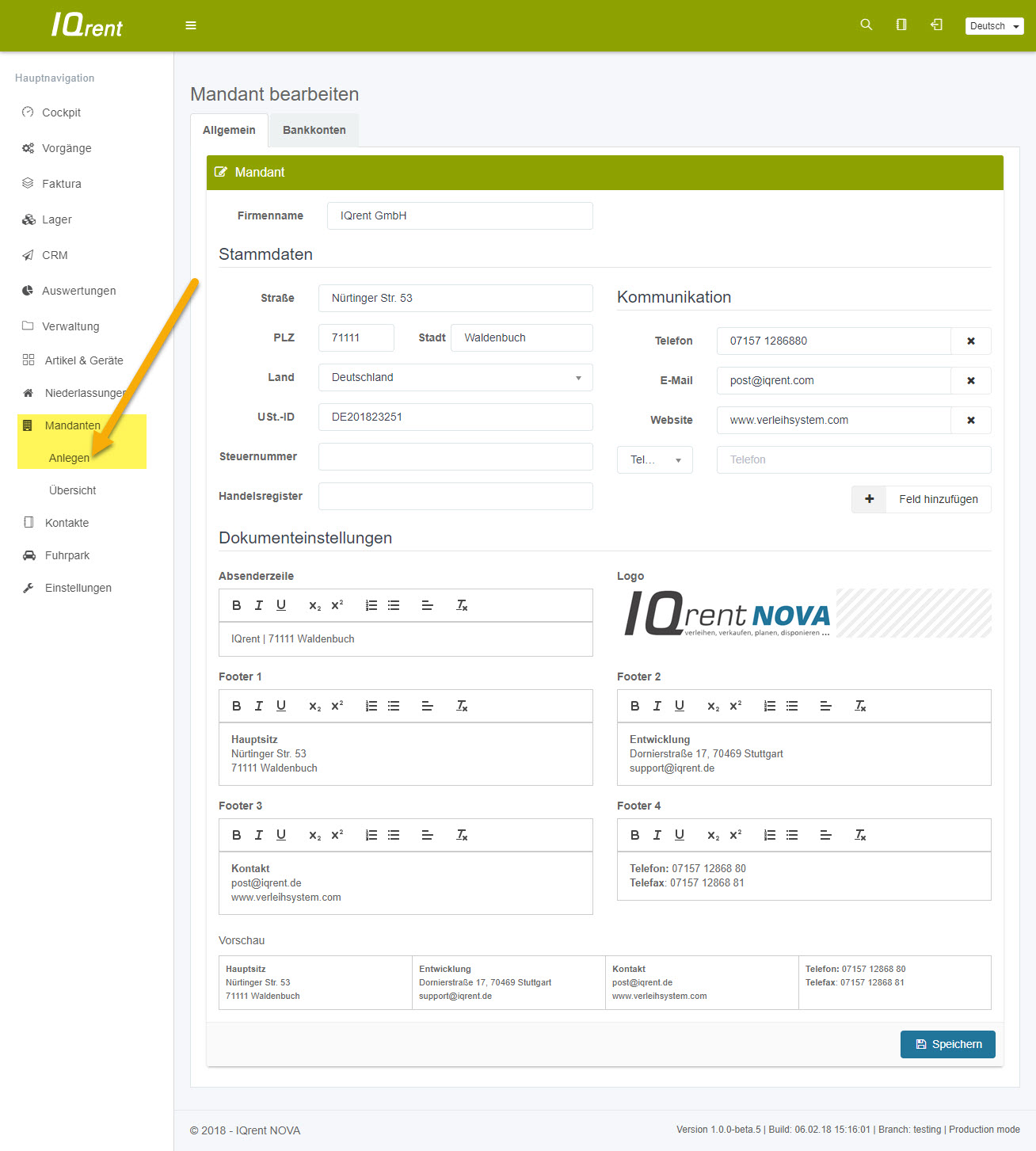The image size is (1036, 1151).
Task: Clear formatting in Footer 1 editor
Action: coord(462,706)
